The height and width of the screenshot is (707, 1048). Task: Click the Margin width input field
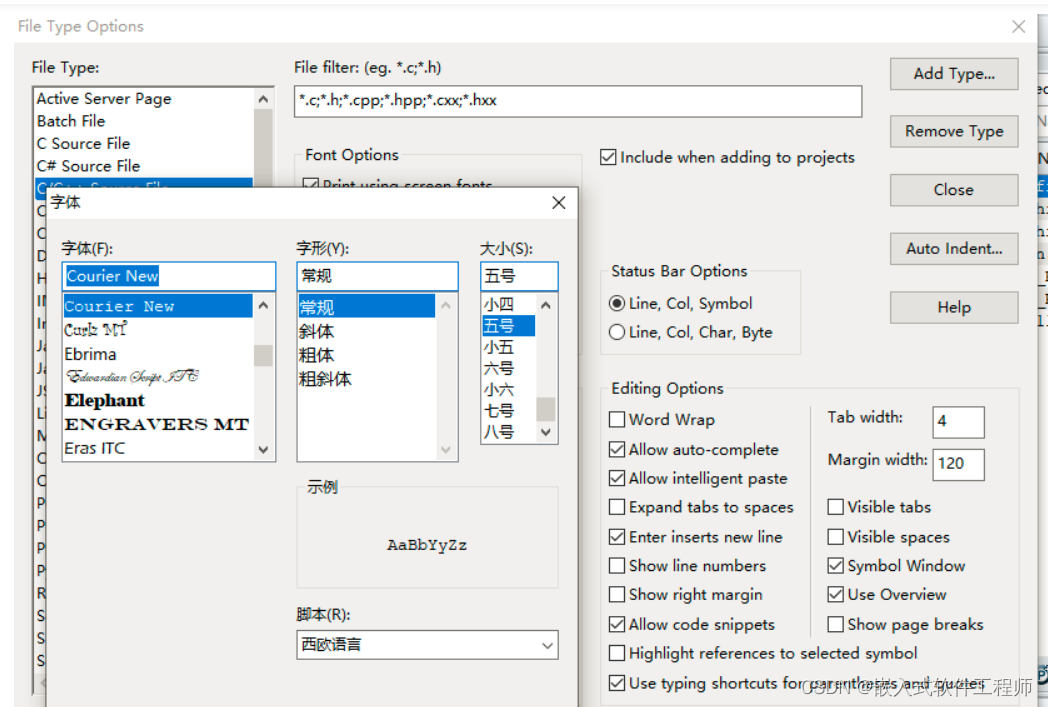click(958, 464)
